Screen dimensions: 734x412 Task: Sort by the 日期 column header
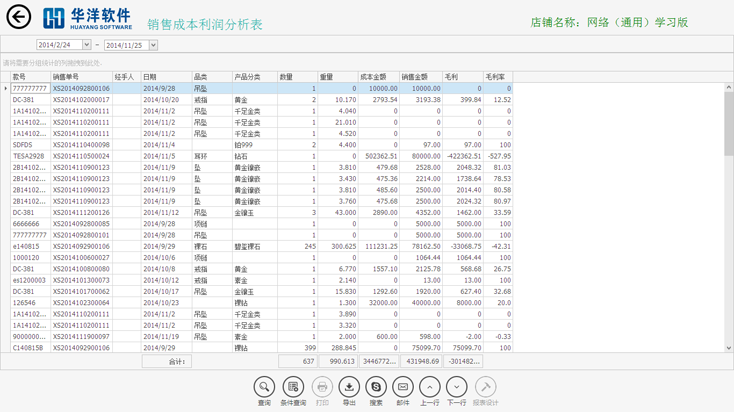tap(167, 77)
